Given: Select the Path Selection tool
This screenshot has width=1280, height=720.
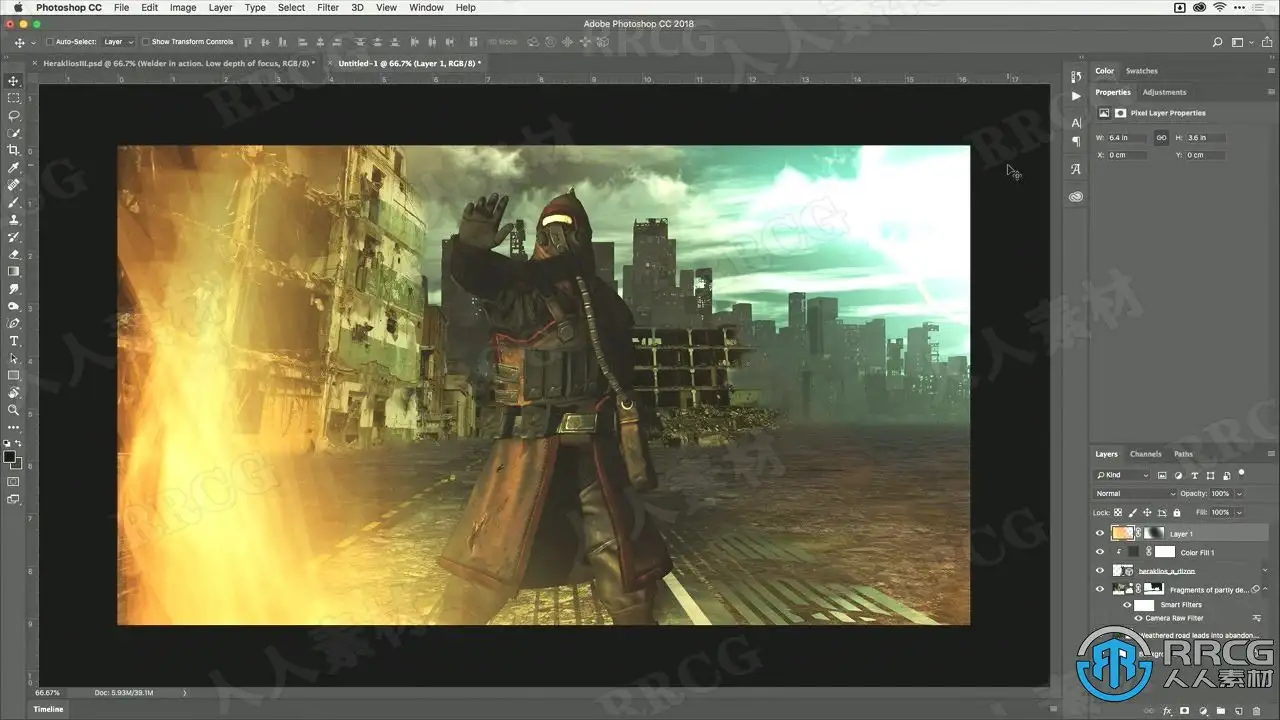Looking at the screenshot, I should click(14, 358).
